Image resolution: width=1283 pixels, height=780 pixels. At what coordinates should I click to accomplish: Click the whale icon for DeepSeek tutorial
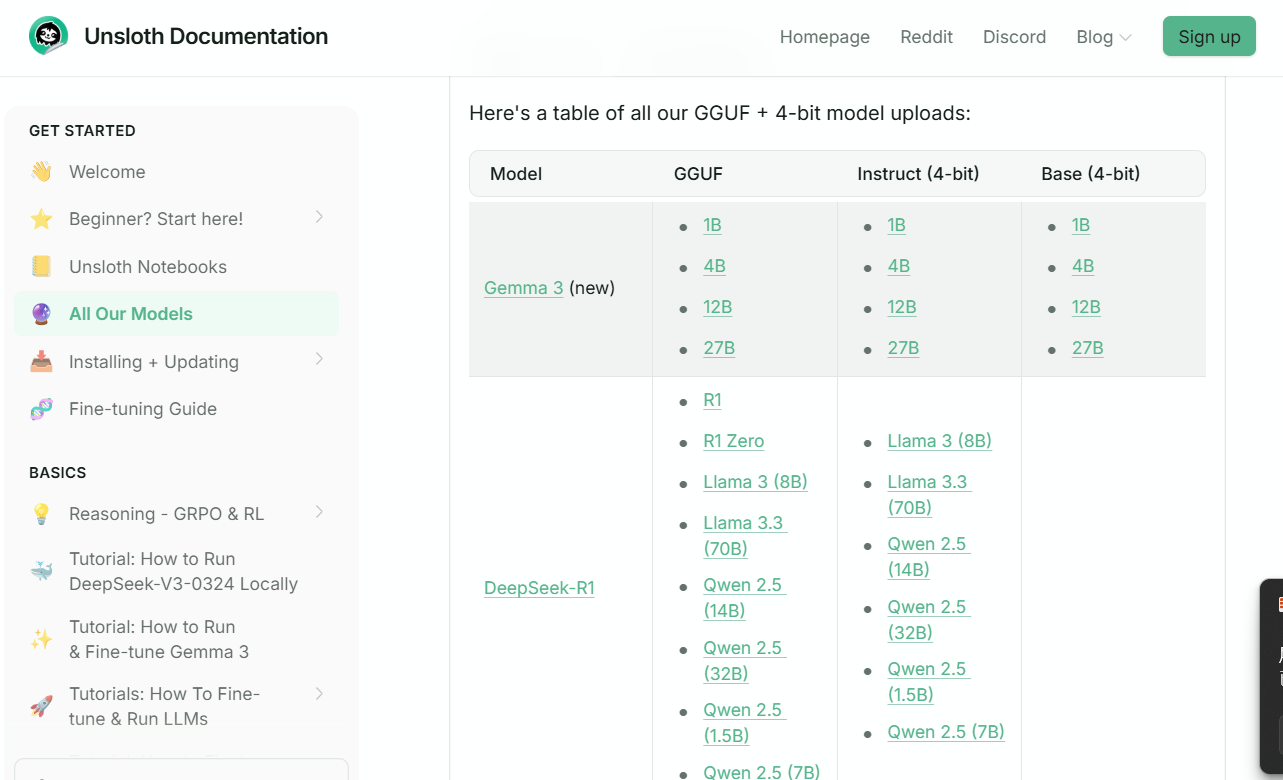(41, 571)
